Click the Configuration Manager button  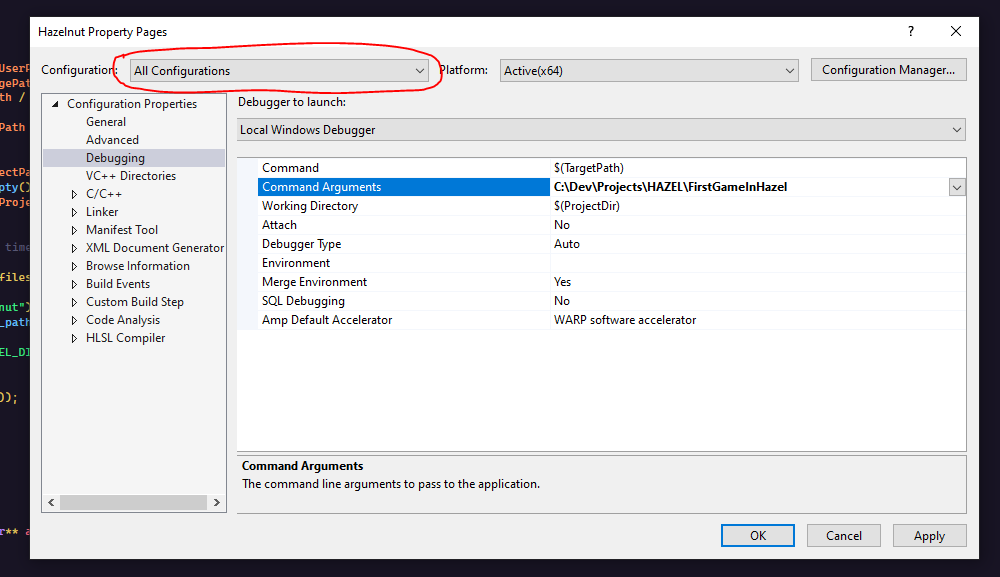click(888, 70)
